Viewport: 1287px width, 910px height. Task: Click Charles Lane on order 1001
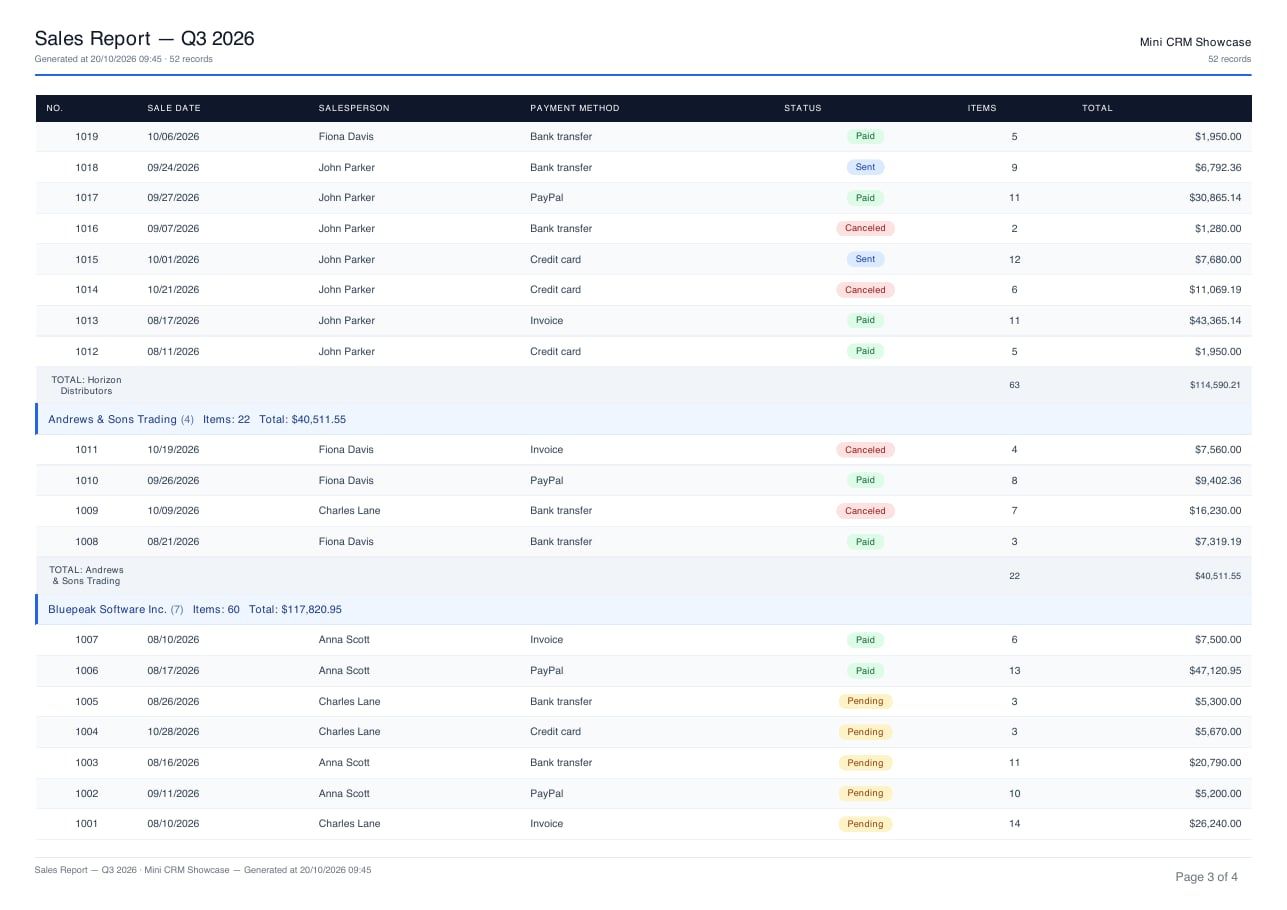coord(349,824)
